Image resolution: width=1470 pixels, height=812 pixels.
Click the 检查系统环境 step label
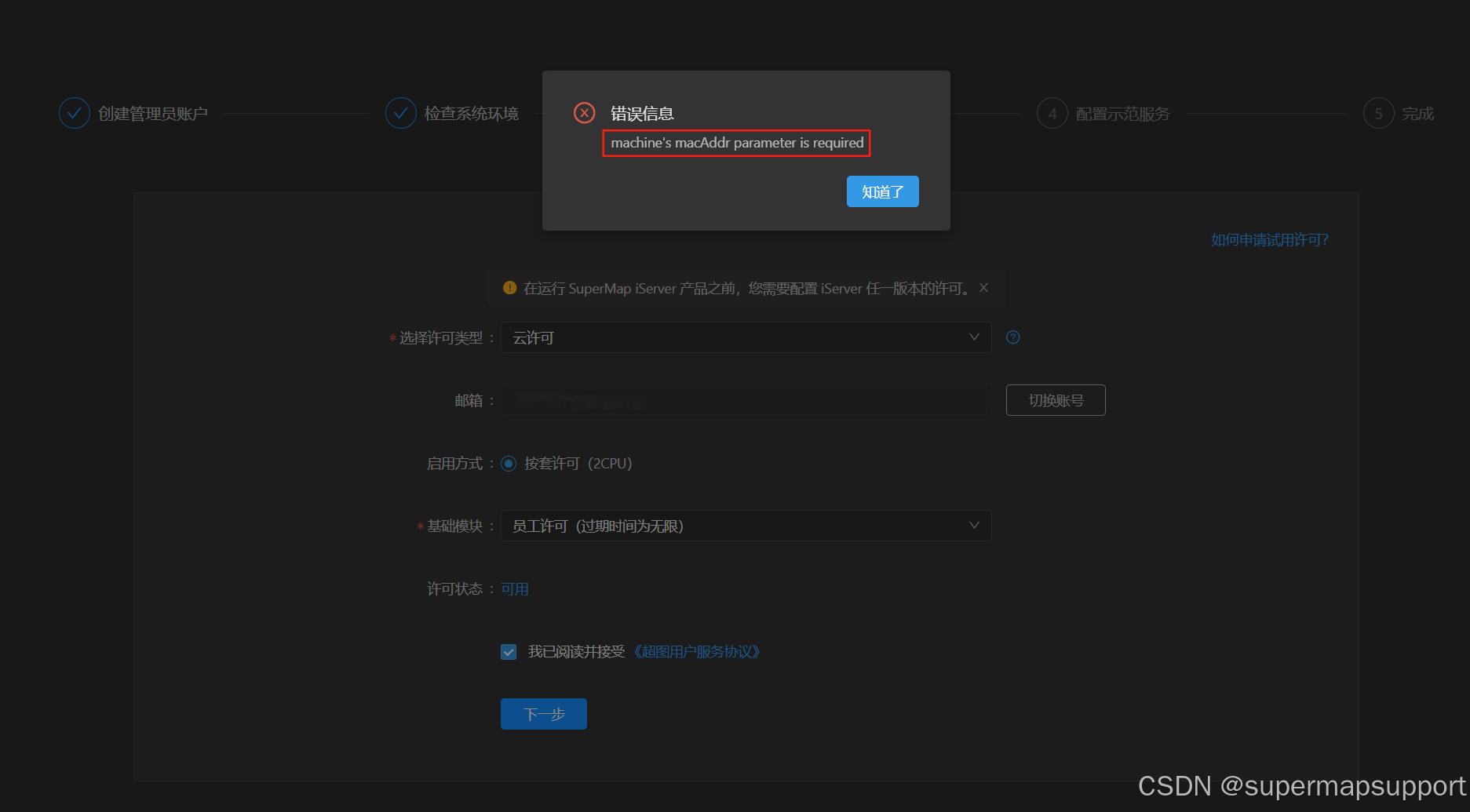472,114
